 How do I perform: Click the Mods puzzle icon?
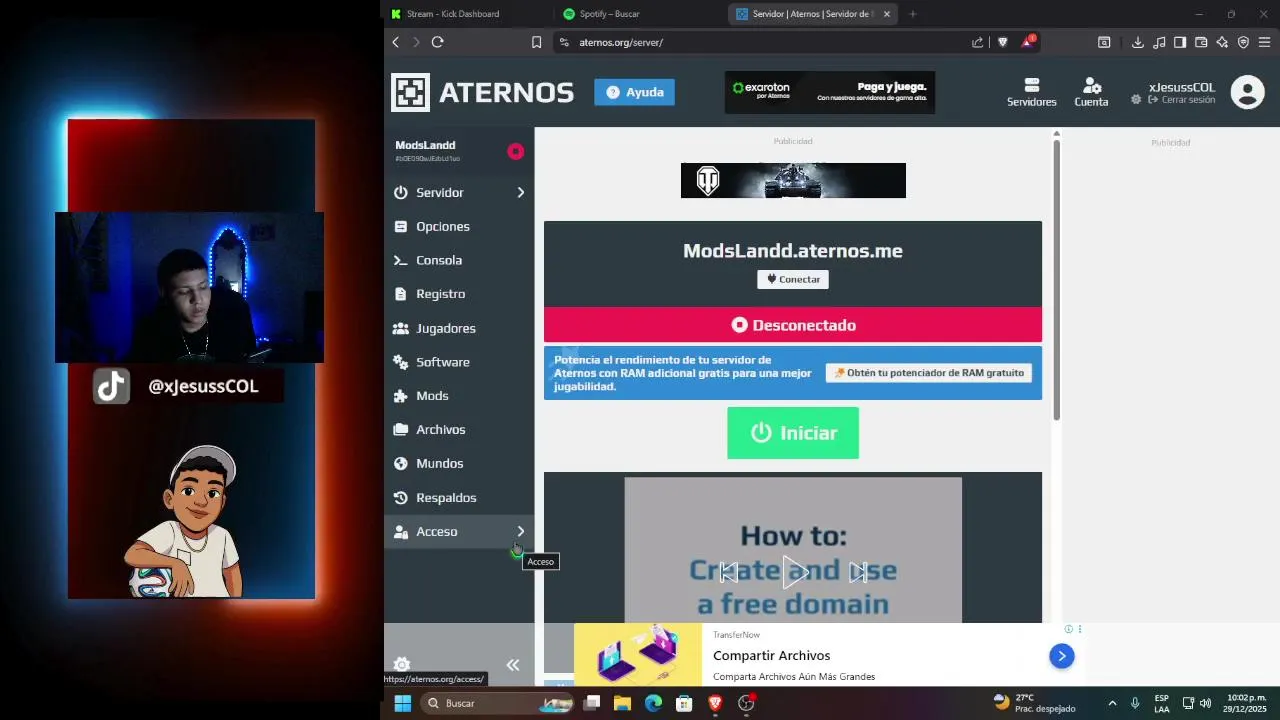click(401, 396)
